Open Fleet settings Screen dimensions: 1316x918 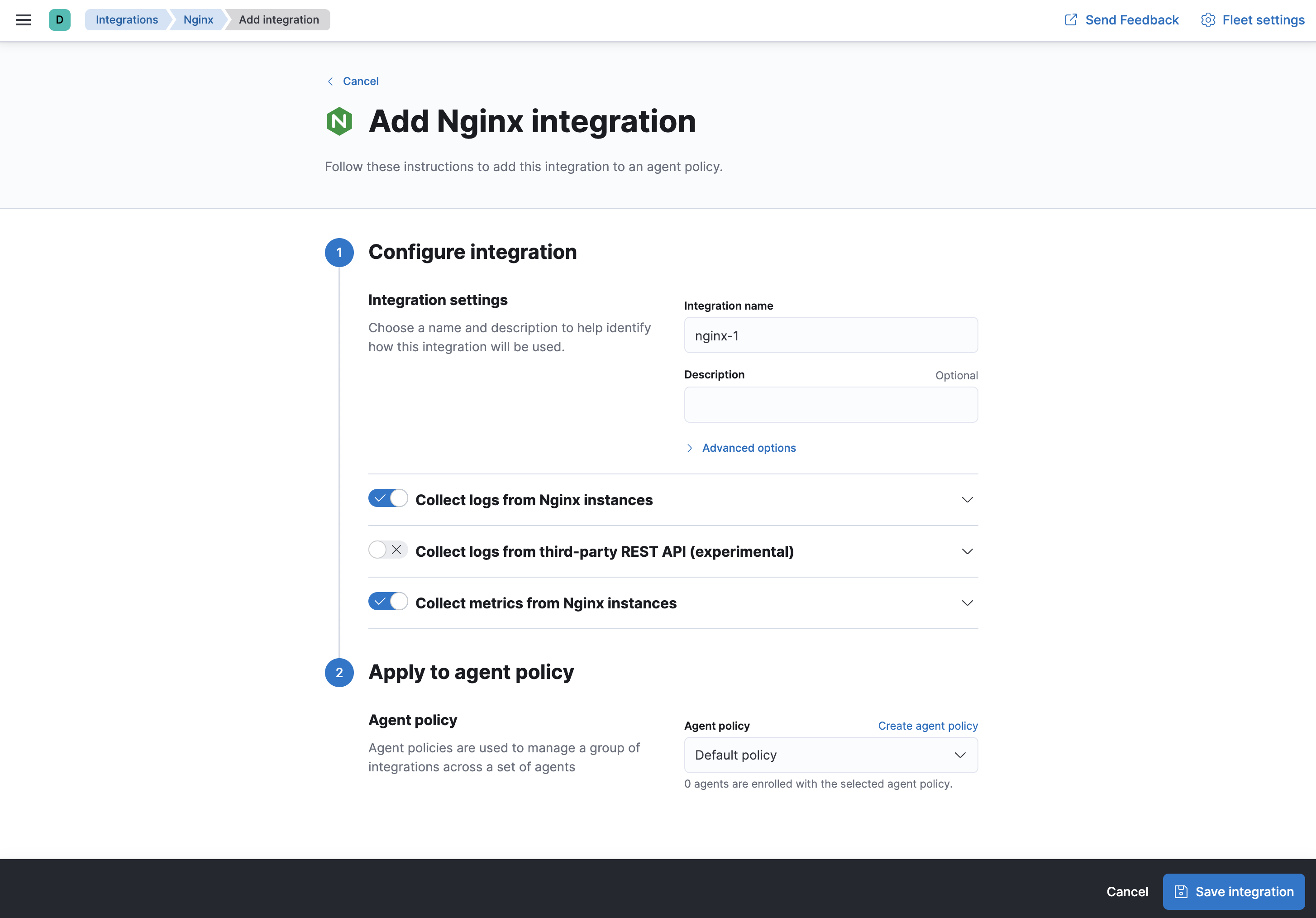(x=1250, y=20)
